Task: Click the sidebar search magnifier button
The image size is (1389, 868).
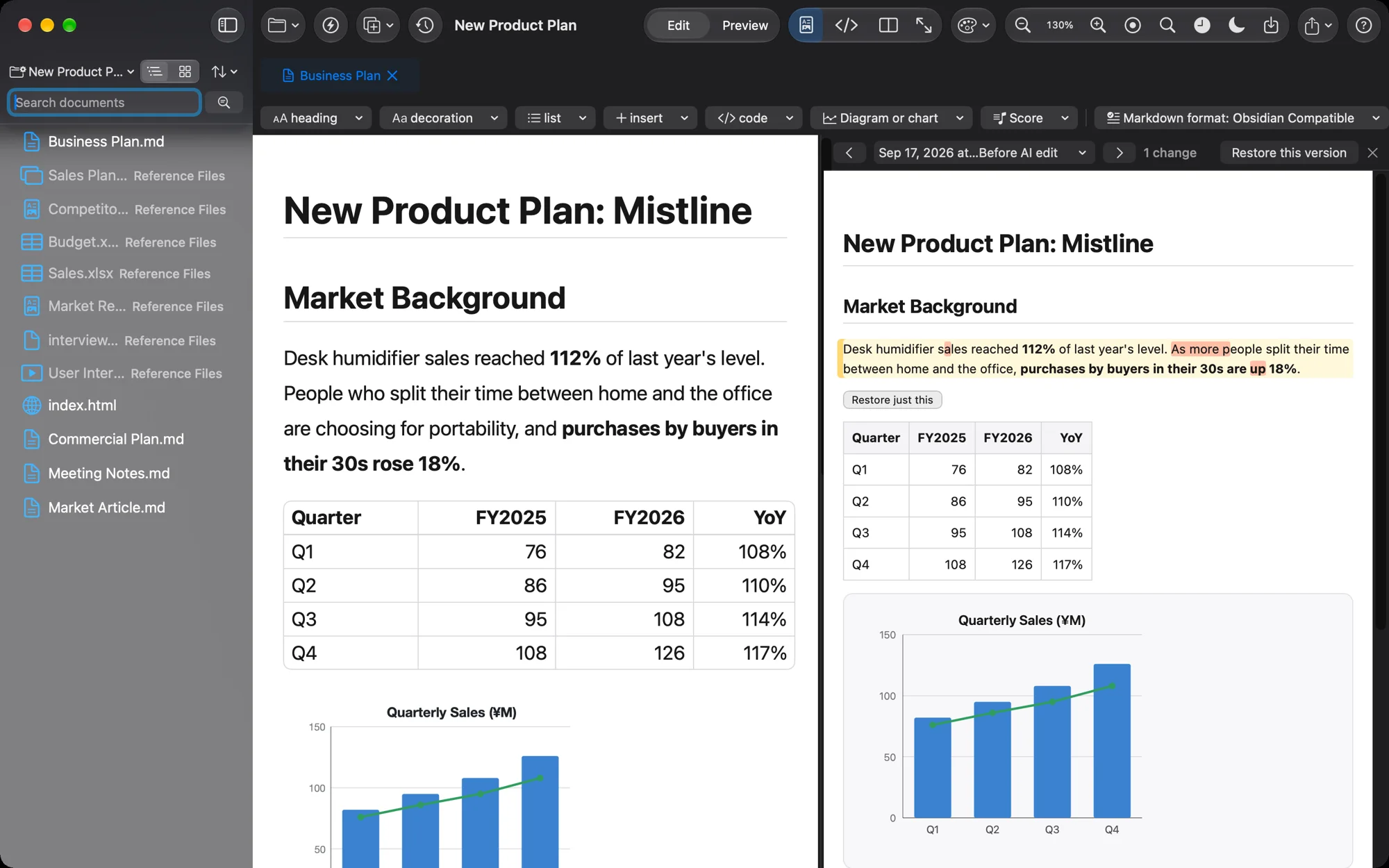Action: pyautogui.click(x=224, y=103)
